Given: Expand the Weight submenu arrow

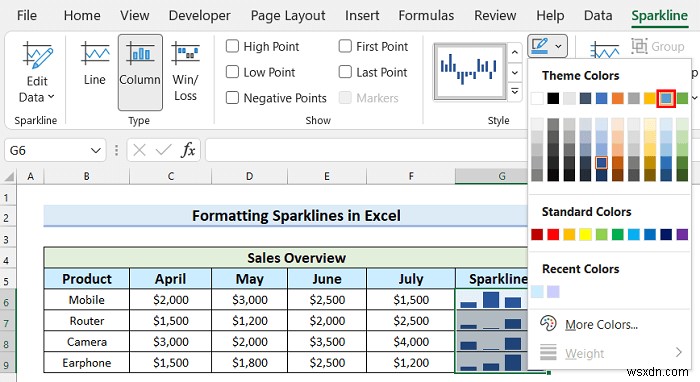Looking at the screenshot, I should (679, 353).
